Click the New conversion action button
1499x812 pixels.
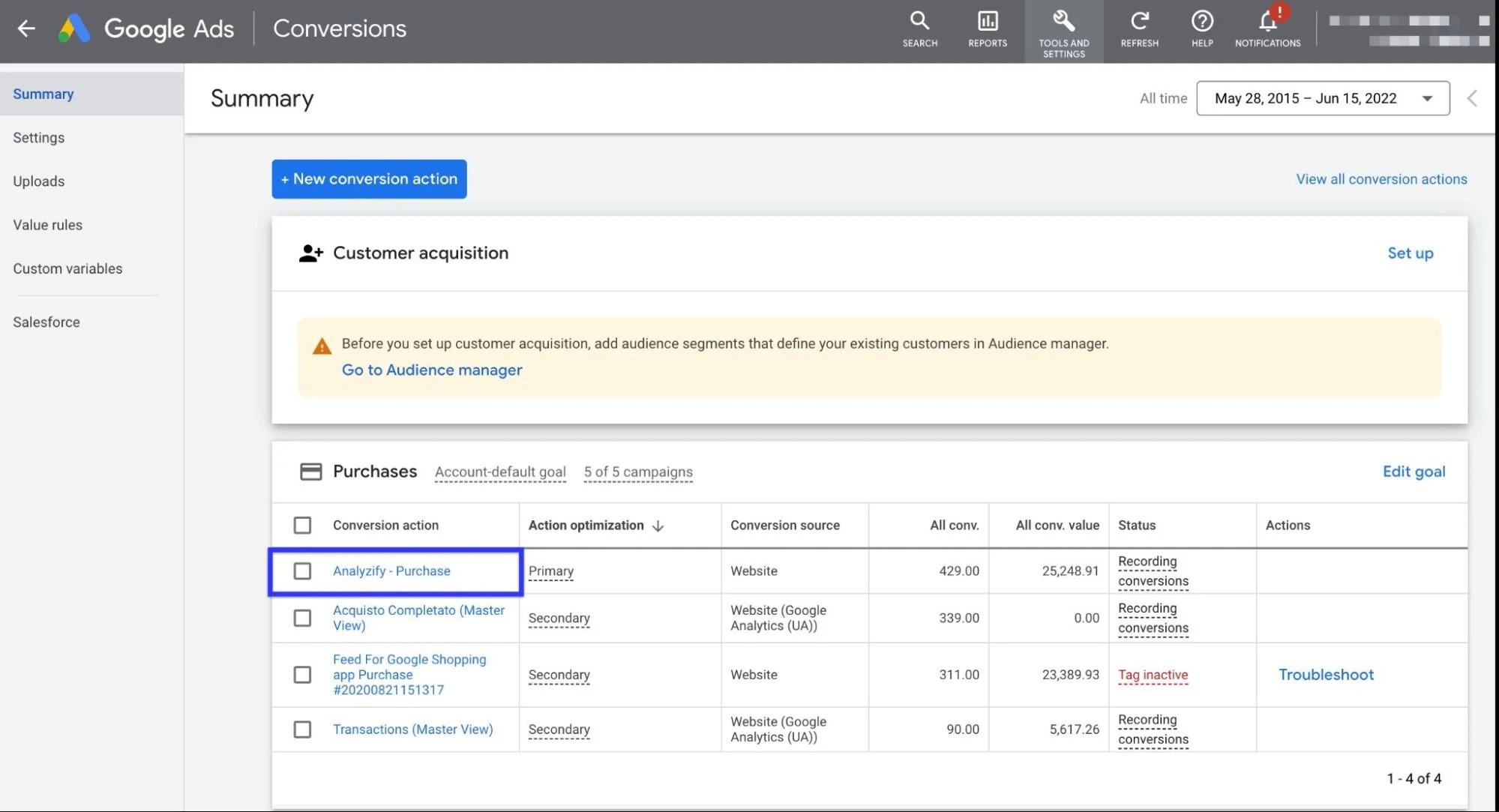pos(369,179)
